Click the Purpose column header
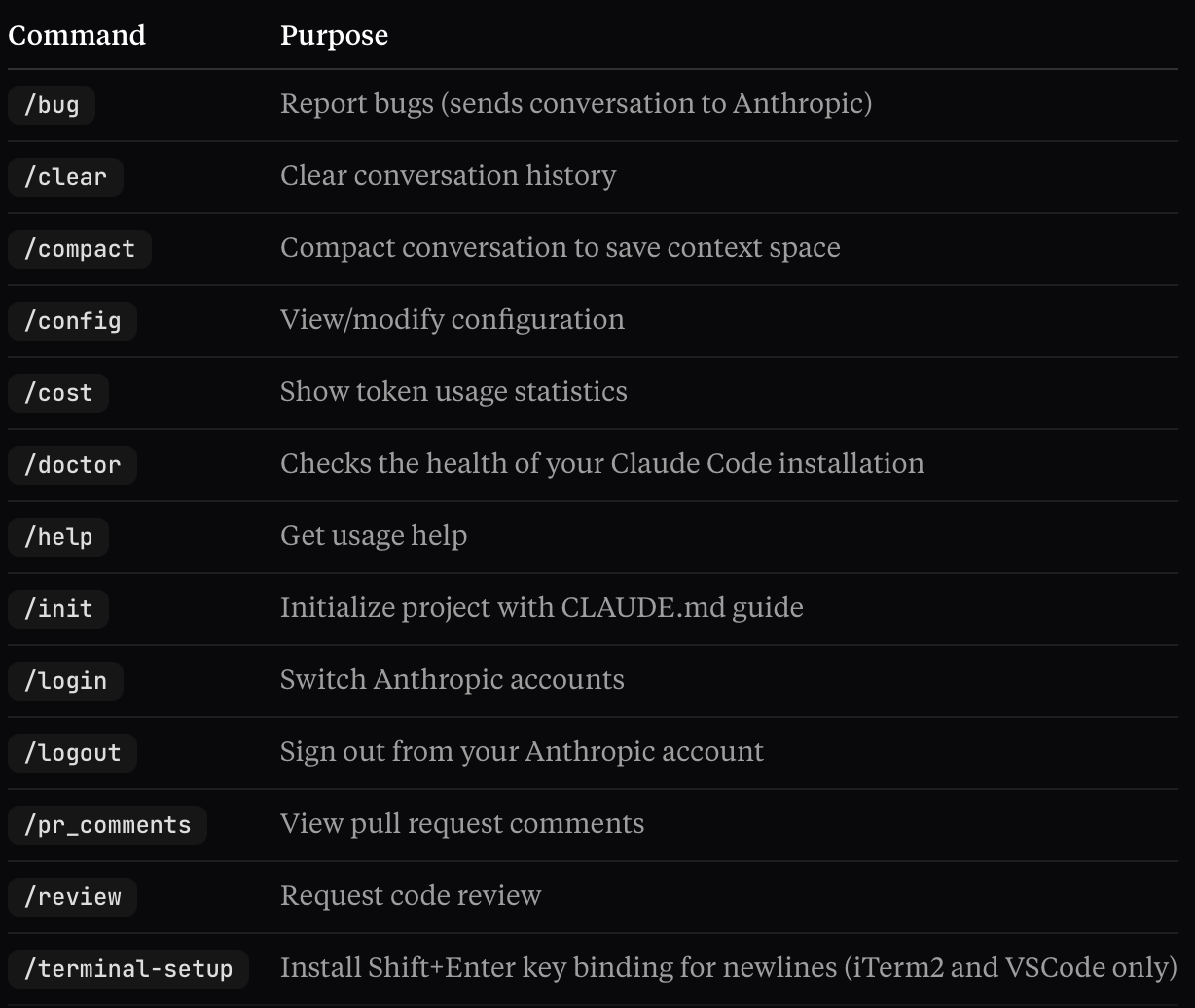 point(334,35)
